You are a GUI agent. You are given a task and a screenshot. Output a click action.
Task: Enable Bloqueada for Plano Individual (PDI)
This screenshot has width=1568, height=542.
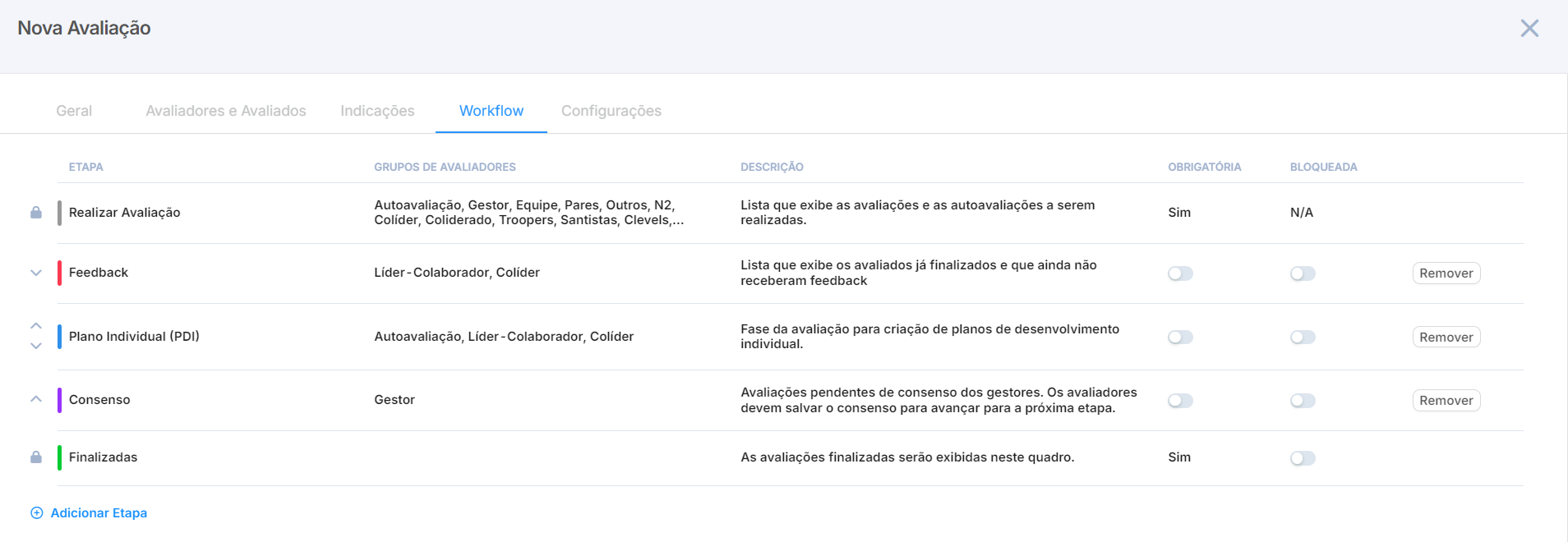pyautogui.click(x=1302, y=338)
